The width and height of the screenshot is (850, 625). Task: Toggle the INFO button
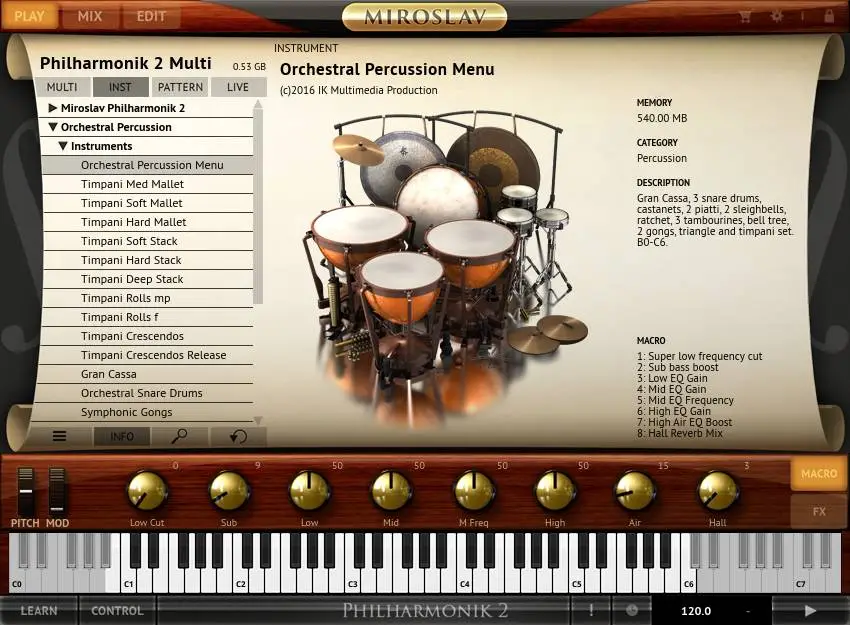[121, 436]
